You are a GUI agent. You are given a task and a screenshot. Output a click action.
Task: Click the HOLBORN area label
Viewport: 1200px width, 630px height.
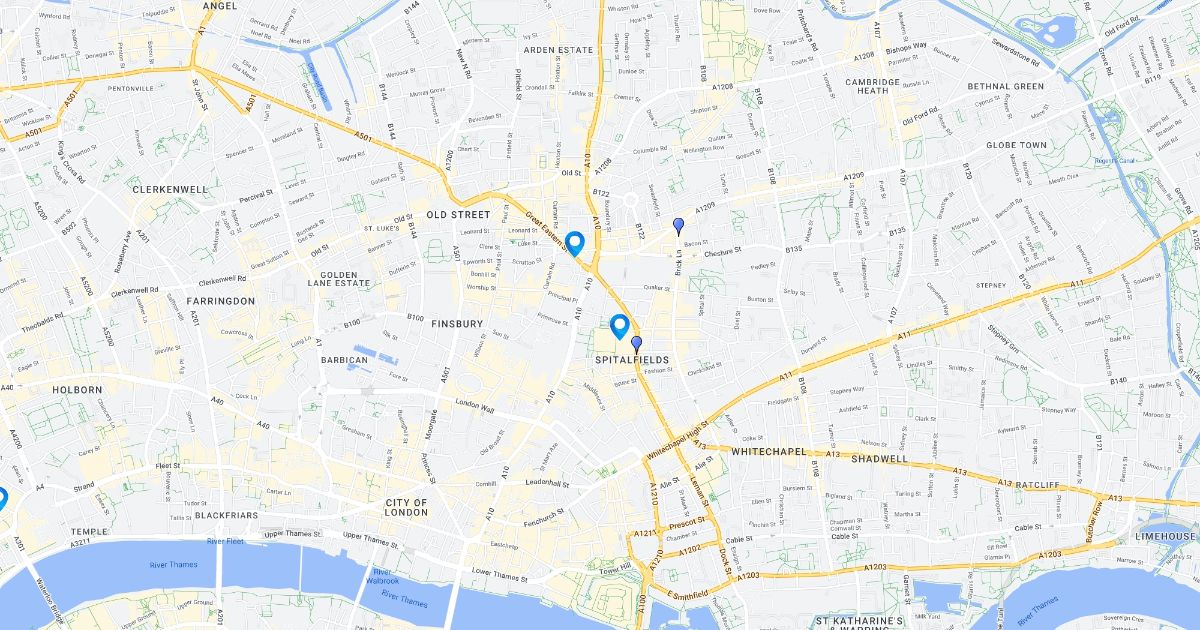point(78,389)
